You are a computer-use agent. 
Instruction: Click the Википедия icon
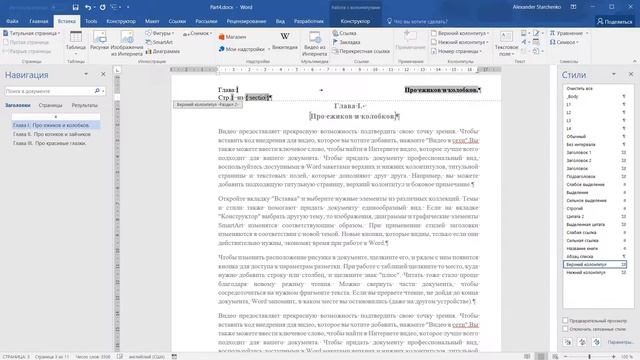click(x=284, y=41)
